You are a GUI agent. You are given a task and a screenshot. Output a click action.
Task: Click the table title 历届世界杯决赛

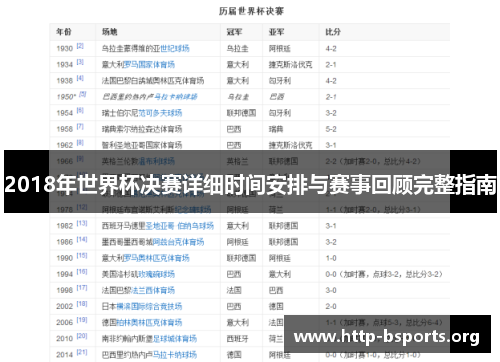tap(251, 11)
